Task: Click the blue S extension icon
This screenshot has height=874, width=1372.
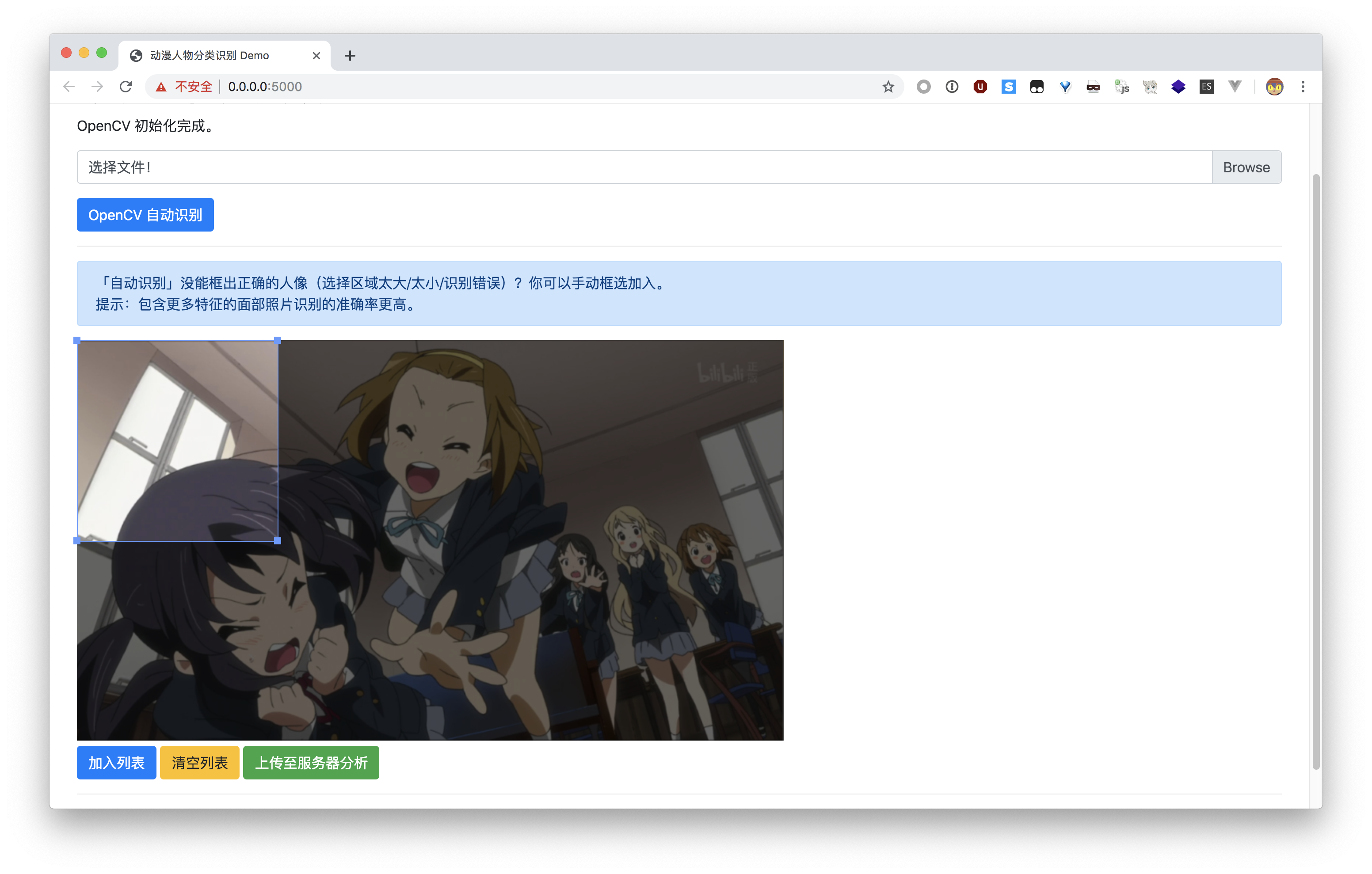Action: coord(1008,87)
